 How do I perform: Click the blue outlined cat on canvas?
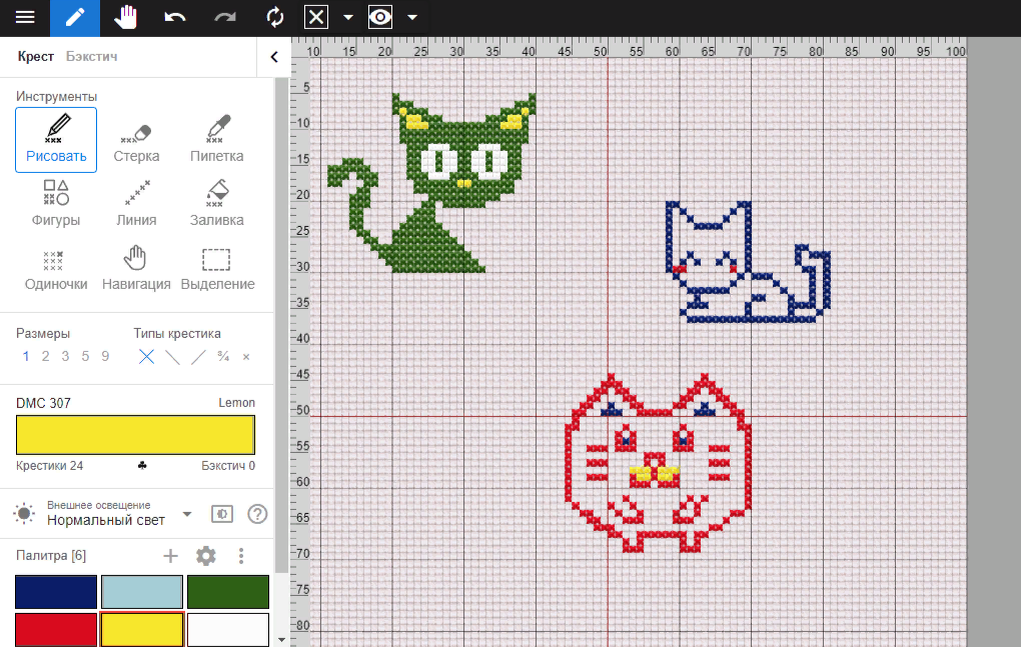point(748,263)
